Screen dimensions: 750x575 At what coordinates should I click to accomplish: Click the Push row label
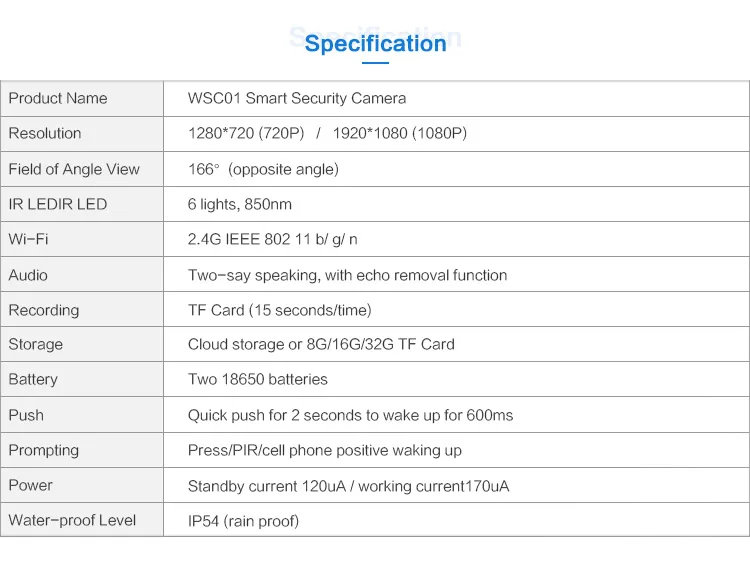[26, 415]
